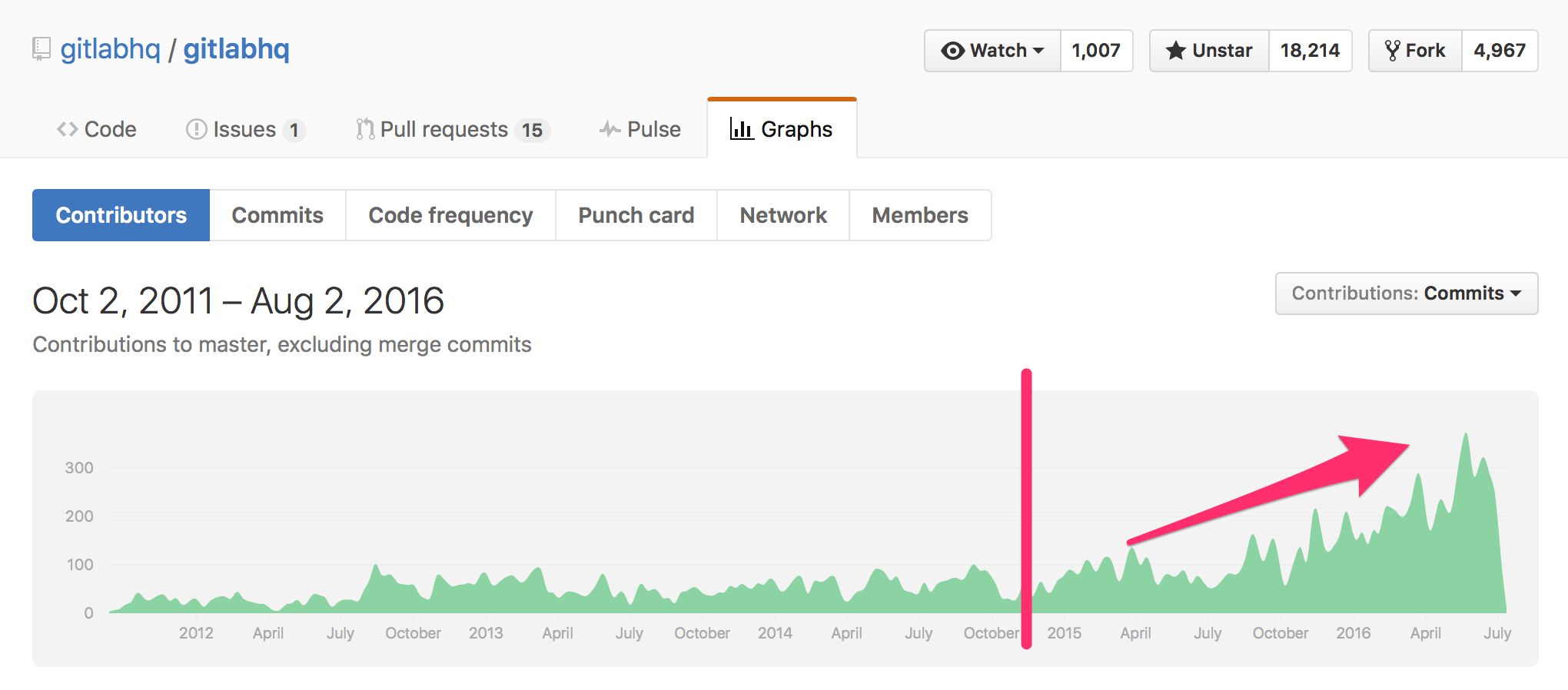Expand the Watch dropdown arrow
This screenshot has height=690, width=1568.
(1036, 51)
